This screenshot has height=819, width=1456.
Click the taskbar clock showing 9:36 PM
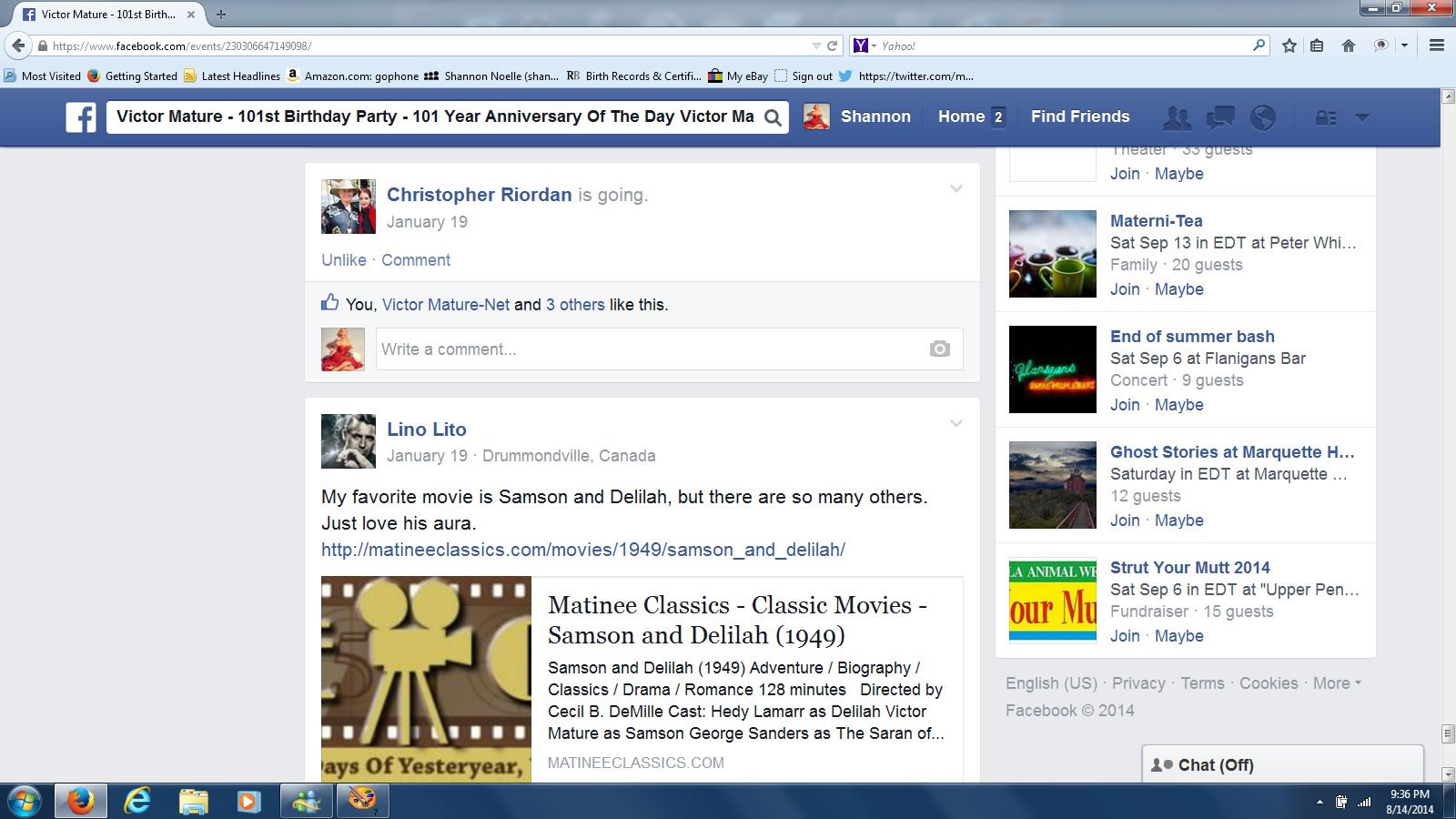tap(1410, 802)
